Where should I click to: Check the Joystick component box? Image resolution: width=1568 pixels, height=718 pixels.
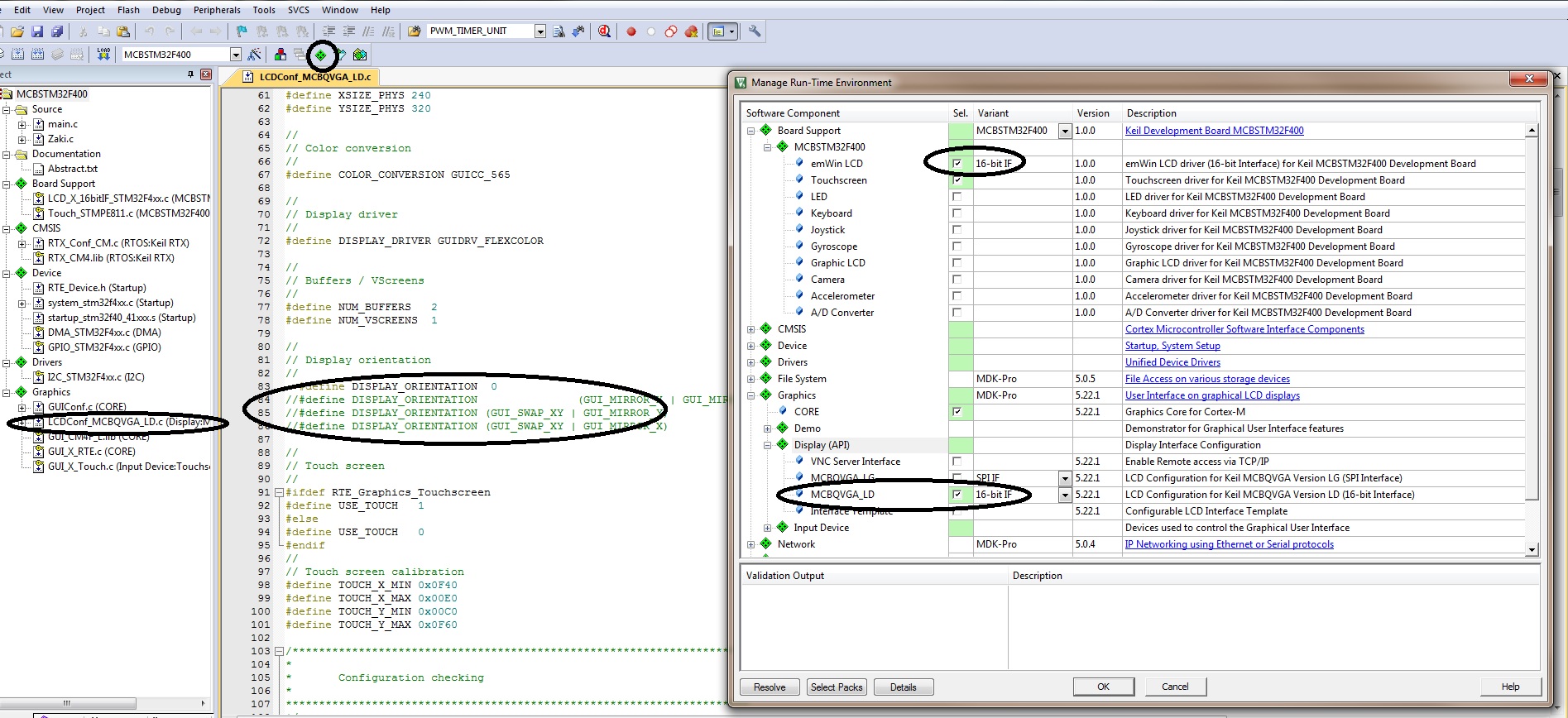[957, 230]
